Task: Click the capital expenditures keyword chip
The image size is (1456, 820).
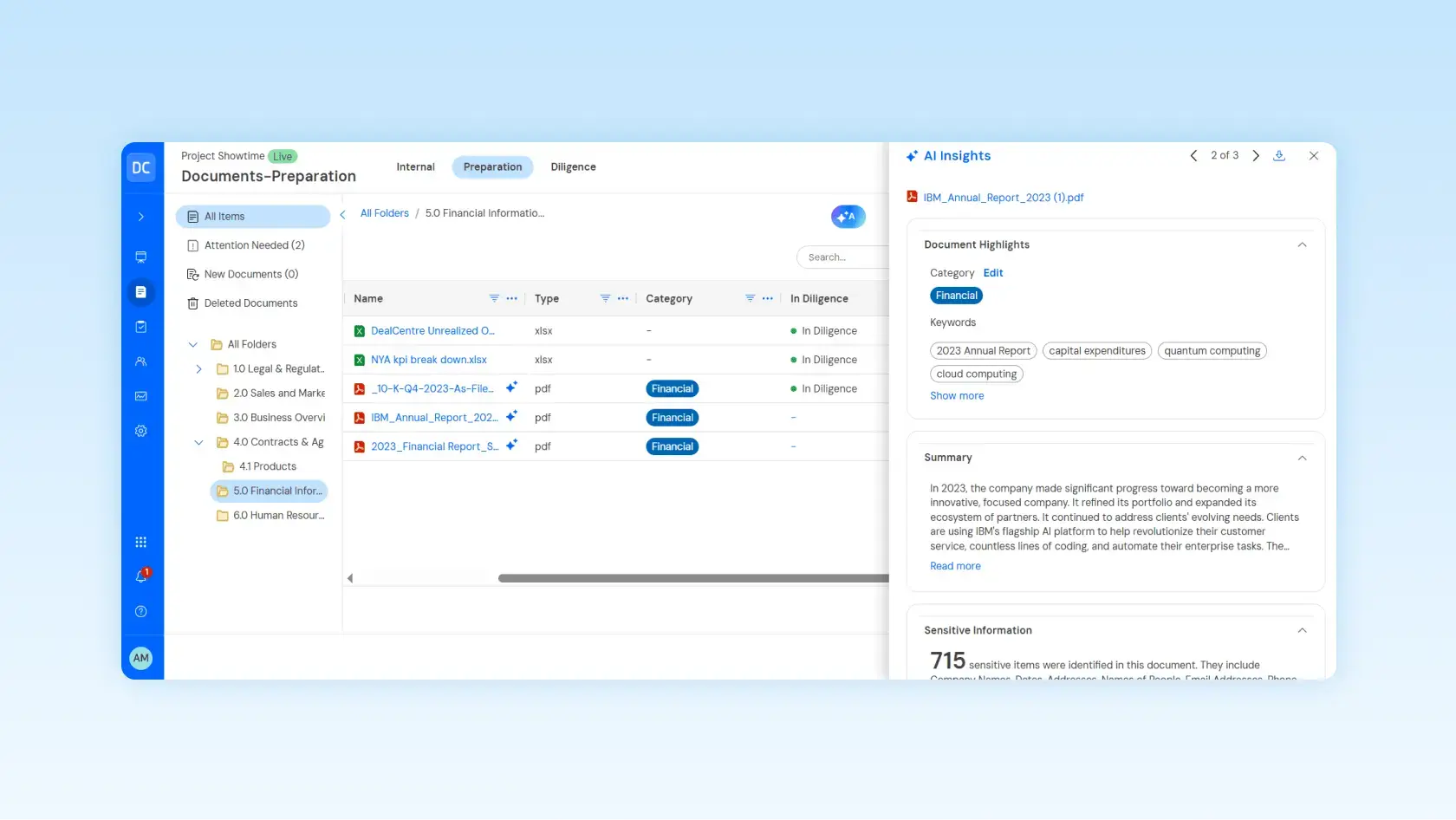Action: pos(1096,351)
